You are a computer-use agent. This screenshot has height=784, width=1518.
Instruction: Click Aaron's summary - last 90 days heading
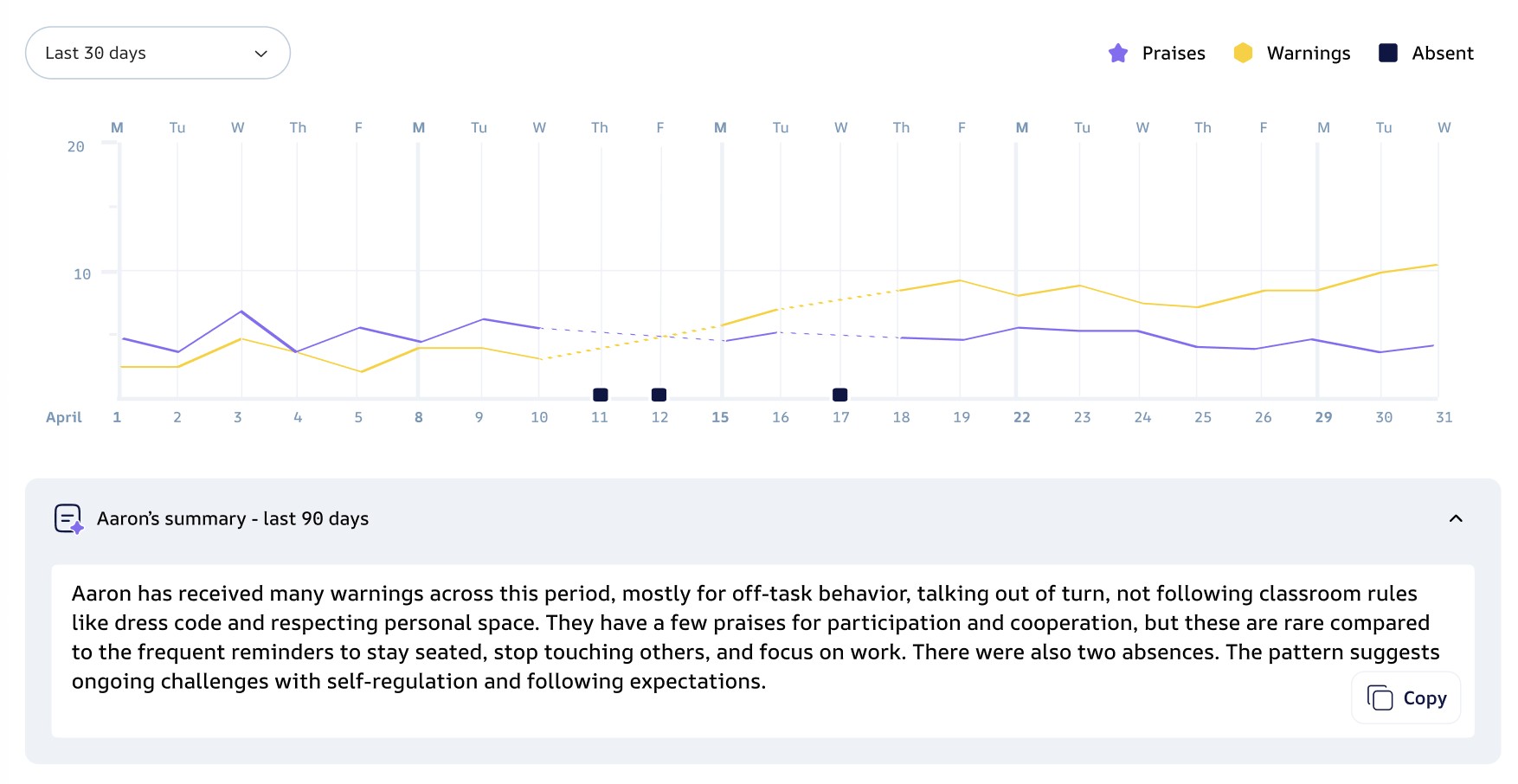point(233,518)
